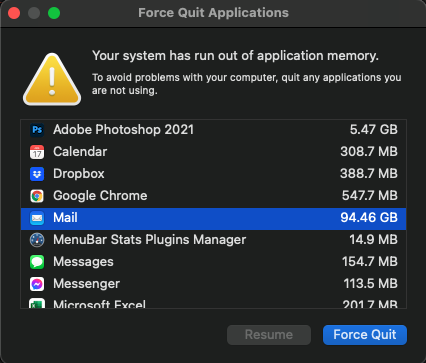Select the Google Chrome entry
Viewport: 426px width, 363px height.
pyautogui.click(x=213, y=196)
